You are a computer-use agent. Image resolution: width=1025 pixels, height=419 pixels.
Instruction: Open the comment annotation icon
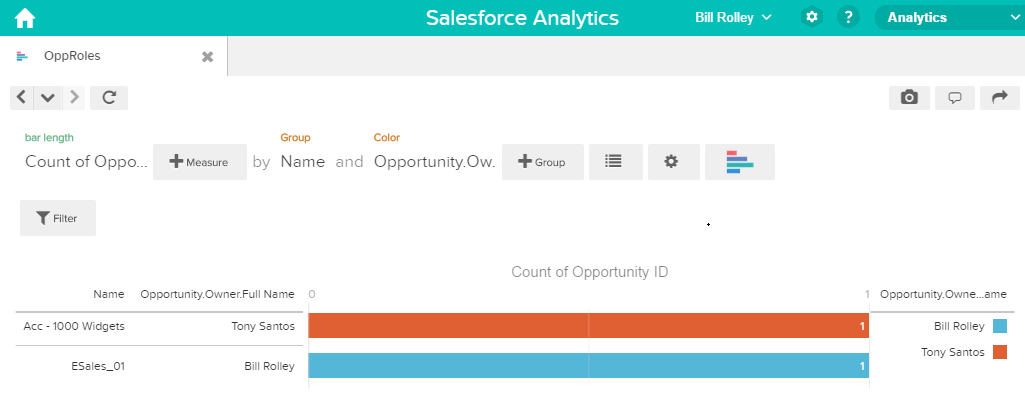(x=955, y=97)
